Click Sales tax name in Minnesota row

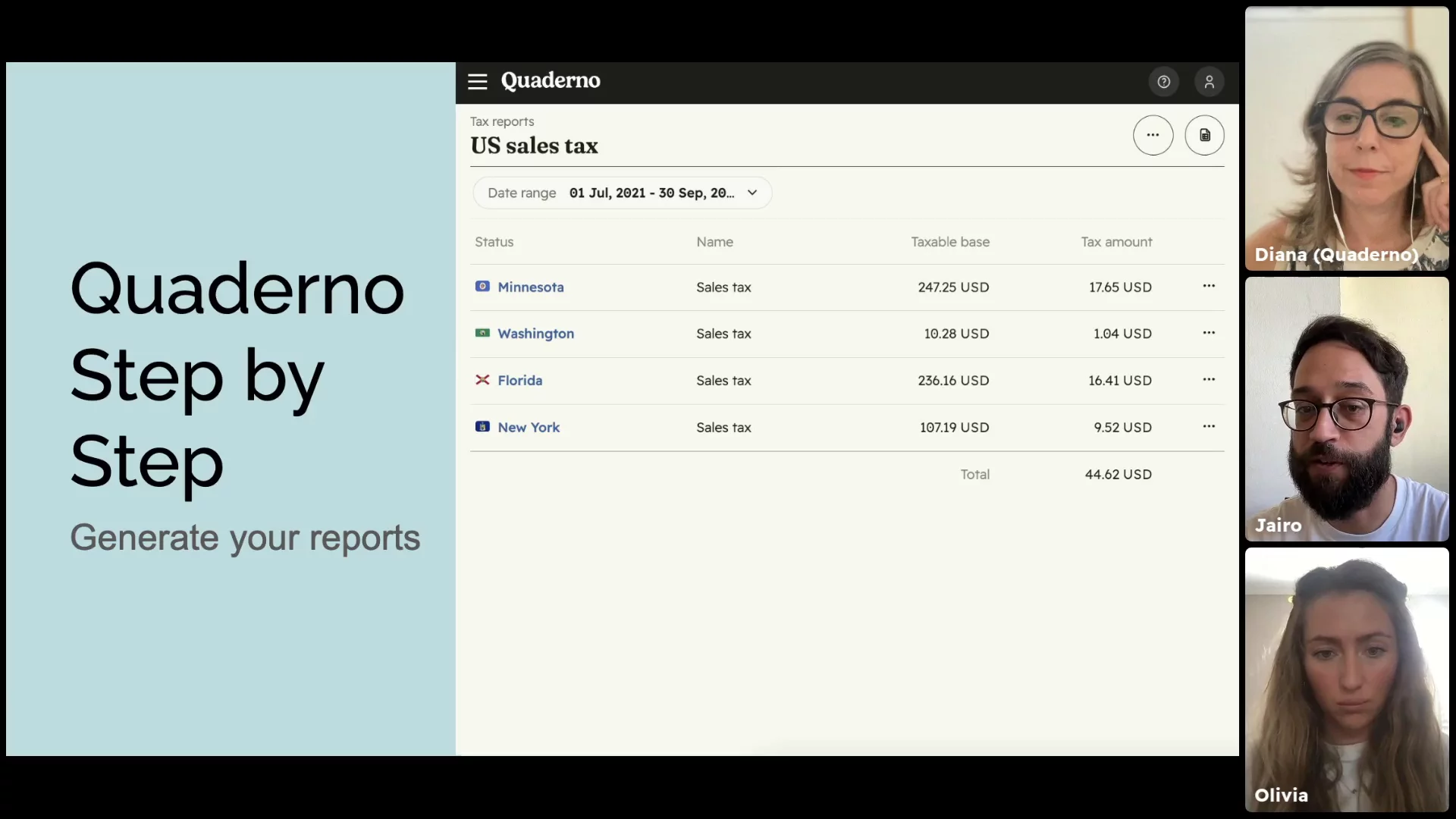[723, 287]
